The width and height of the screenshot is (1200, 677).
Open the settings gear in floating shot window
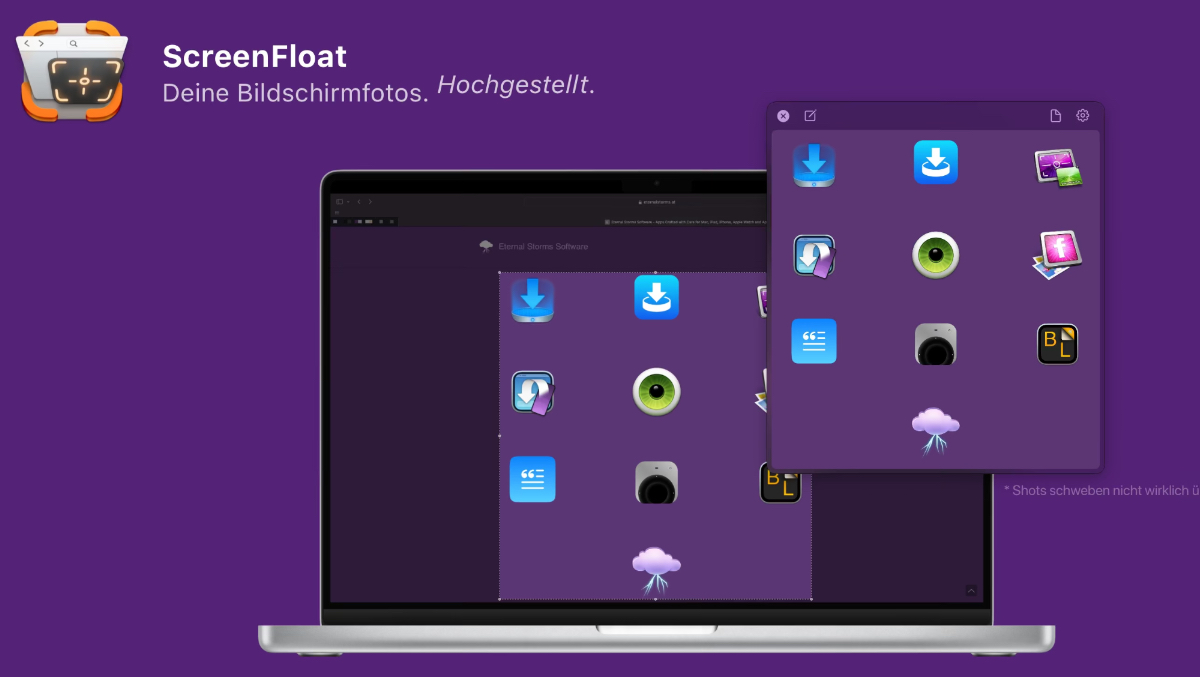tap(1082, 116)
